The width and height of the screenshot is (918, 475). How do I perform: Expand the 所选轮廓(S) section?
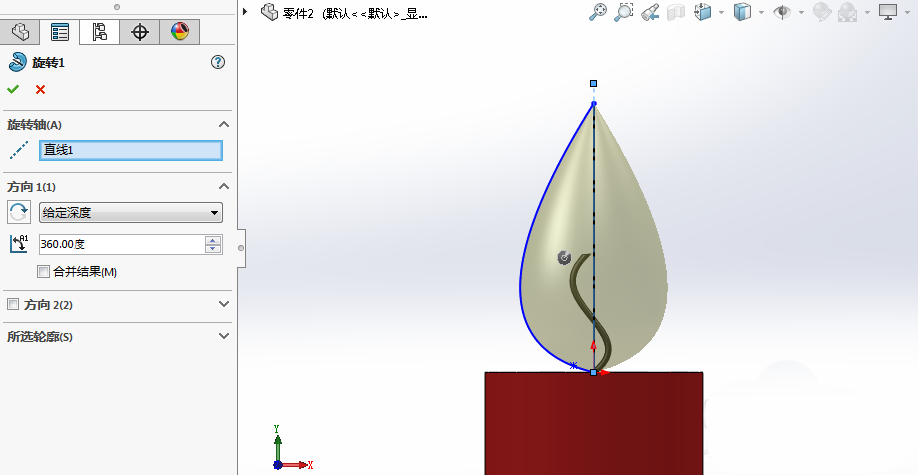(224, 336)
